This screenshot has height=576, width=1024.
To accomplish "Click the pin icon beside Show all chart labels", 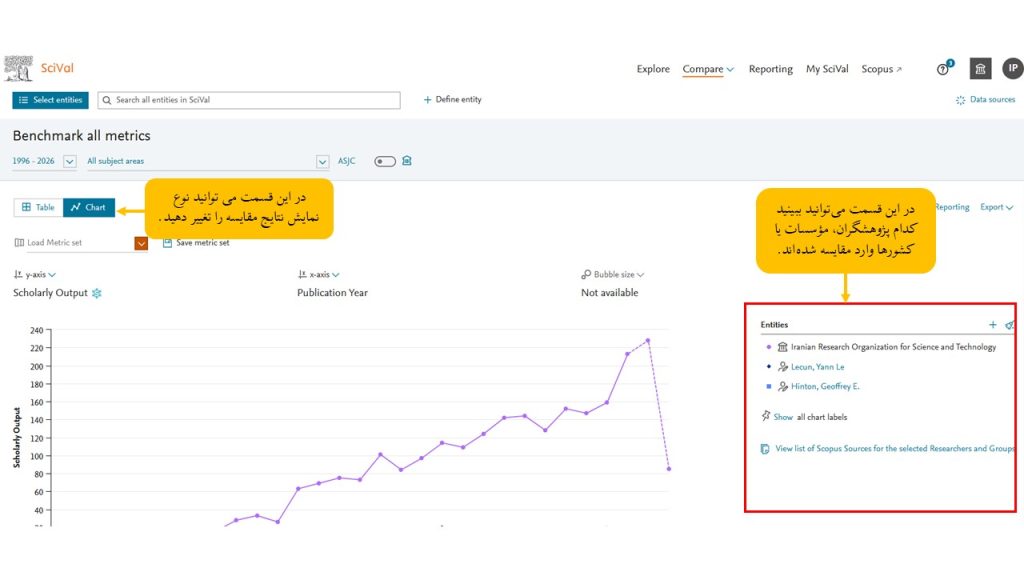I will (765, 416).
